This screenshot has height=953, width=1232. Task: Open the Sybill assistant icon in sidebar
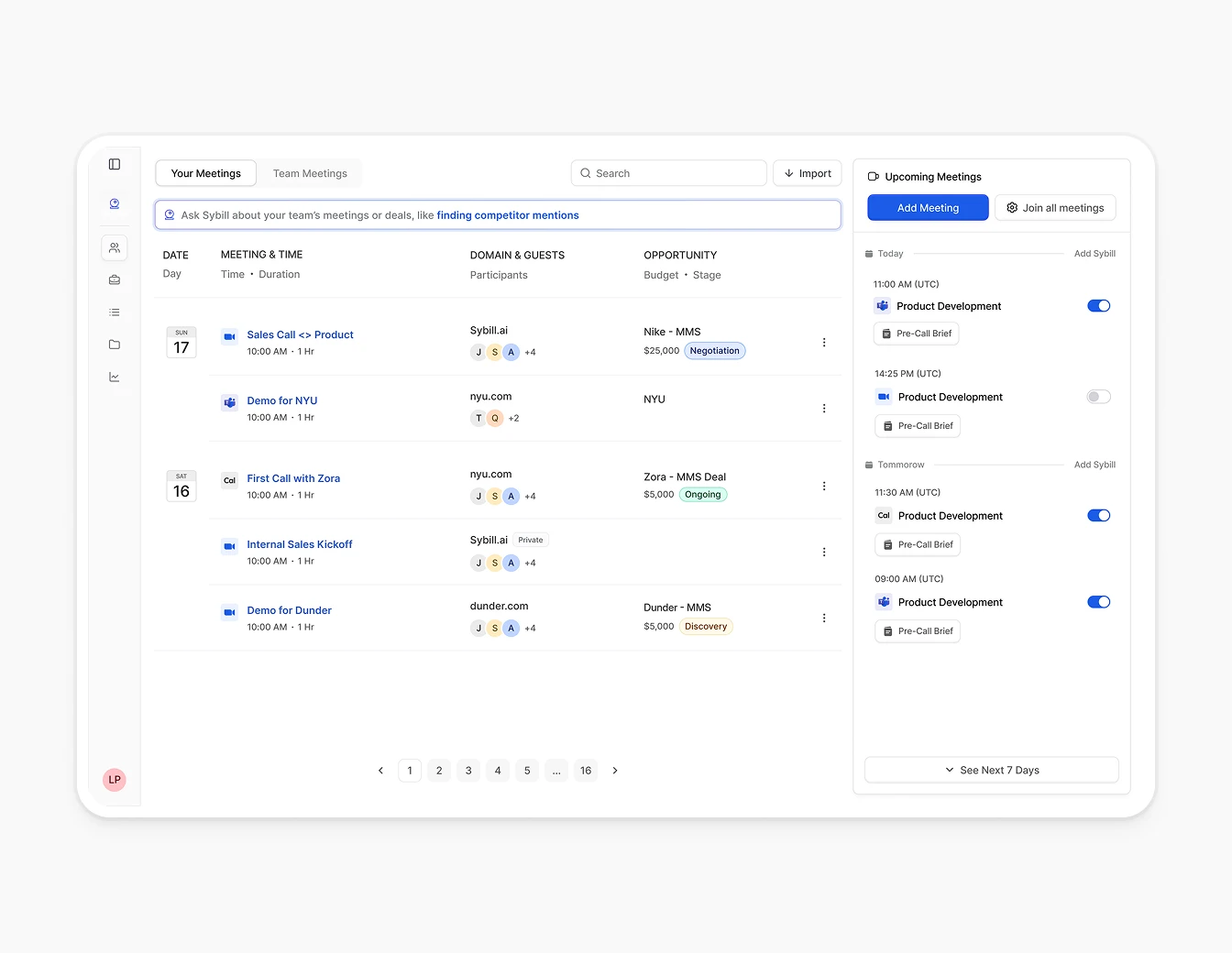pyautogui.click(x=115, y=203)
